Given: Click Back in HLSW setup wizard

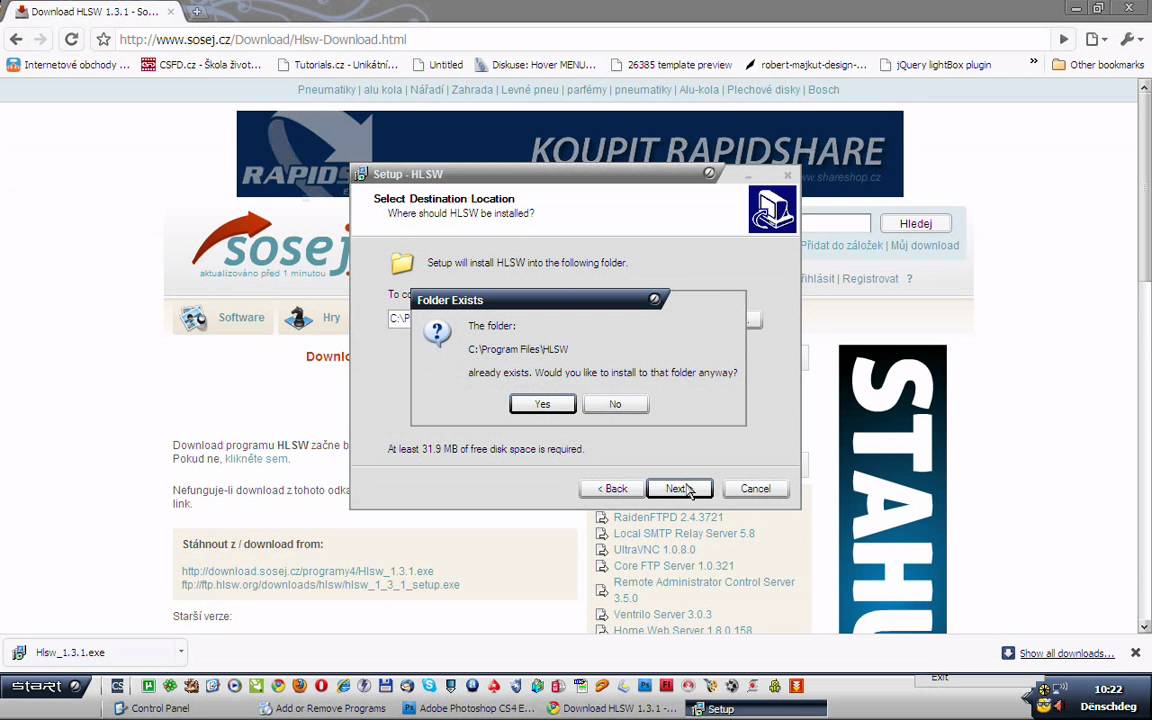Looking at the screenshot, I should [x=611, y=489].
